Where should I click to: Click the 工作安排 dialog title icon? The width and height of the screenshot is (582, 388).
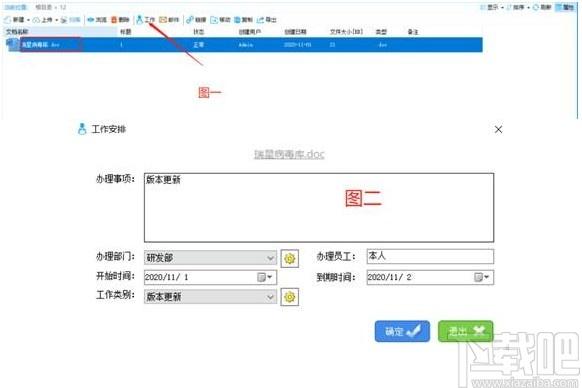point(82,129)
